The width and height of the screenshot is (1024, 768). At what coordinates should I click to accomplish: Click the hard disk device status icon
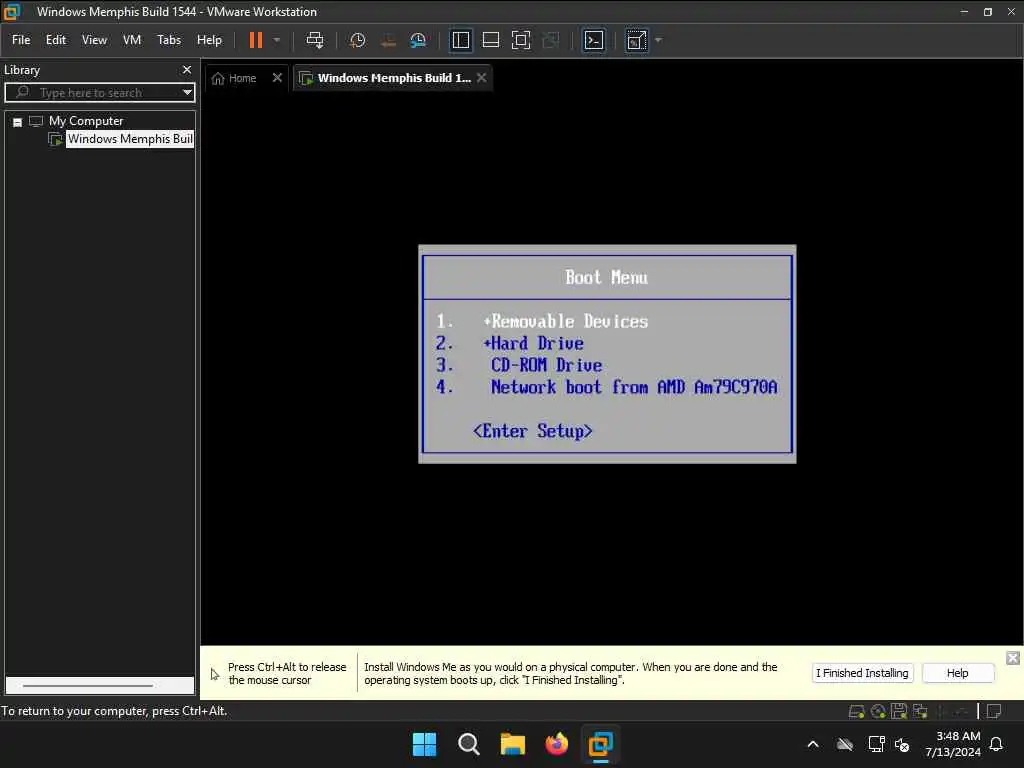tap(856, 711)
